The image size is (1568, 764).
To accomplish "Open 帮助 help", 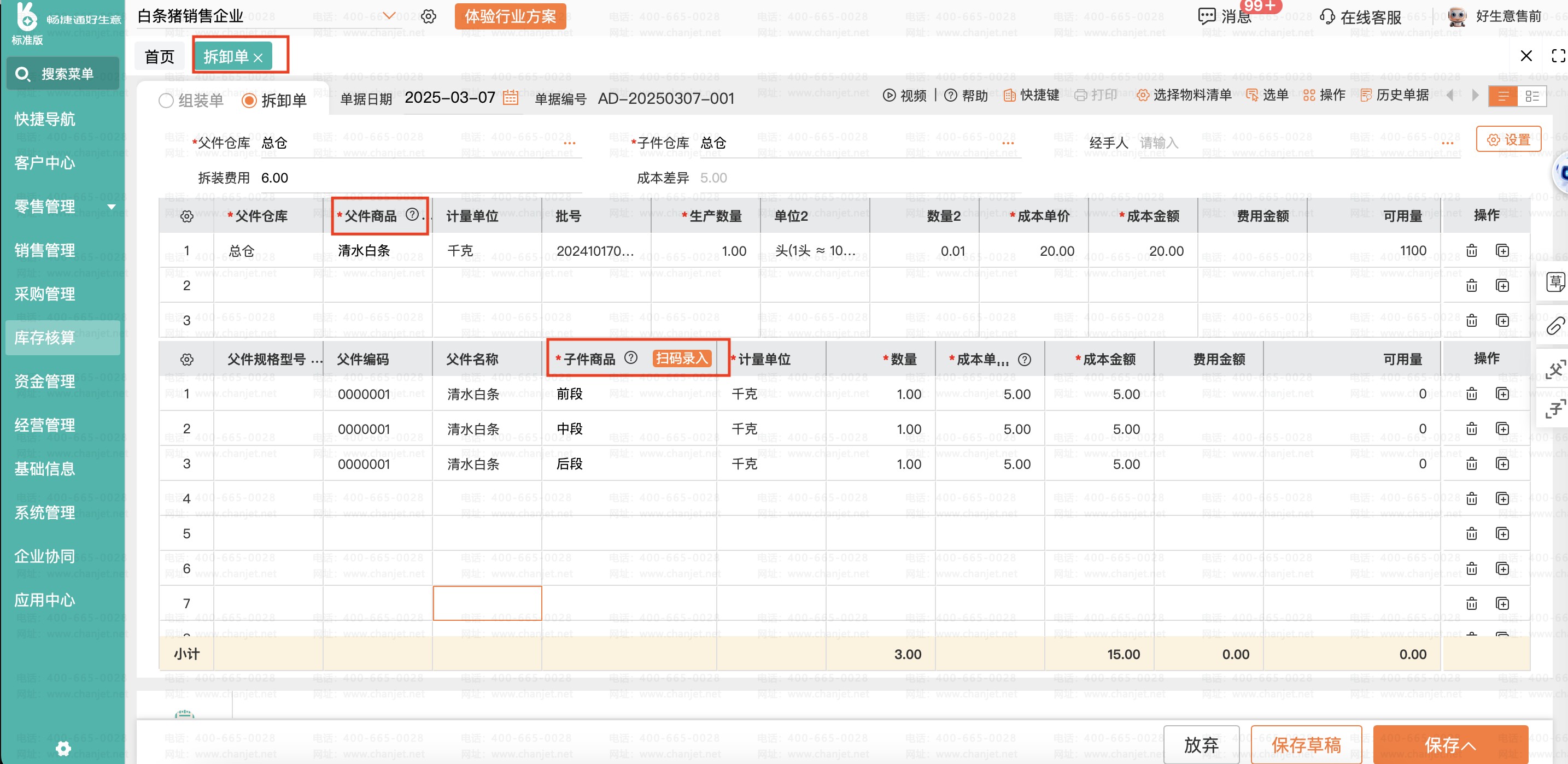I will (966, 95).
